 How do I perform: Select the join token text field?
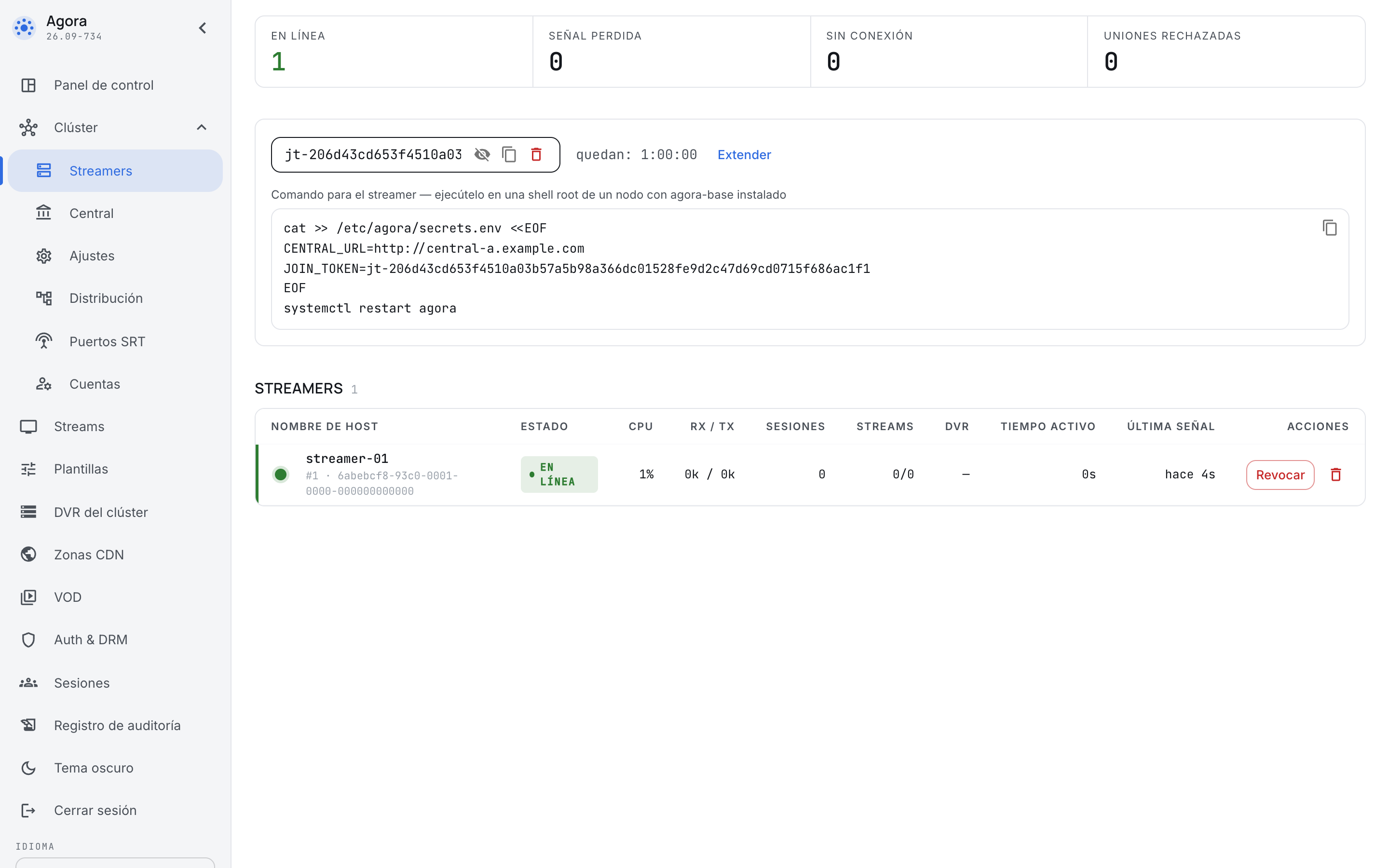373,154
